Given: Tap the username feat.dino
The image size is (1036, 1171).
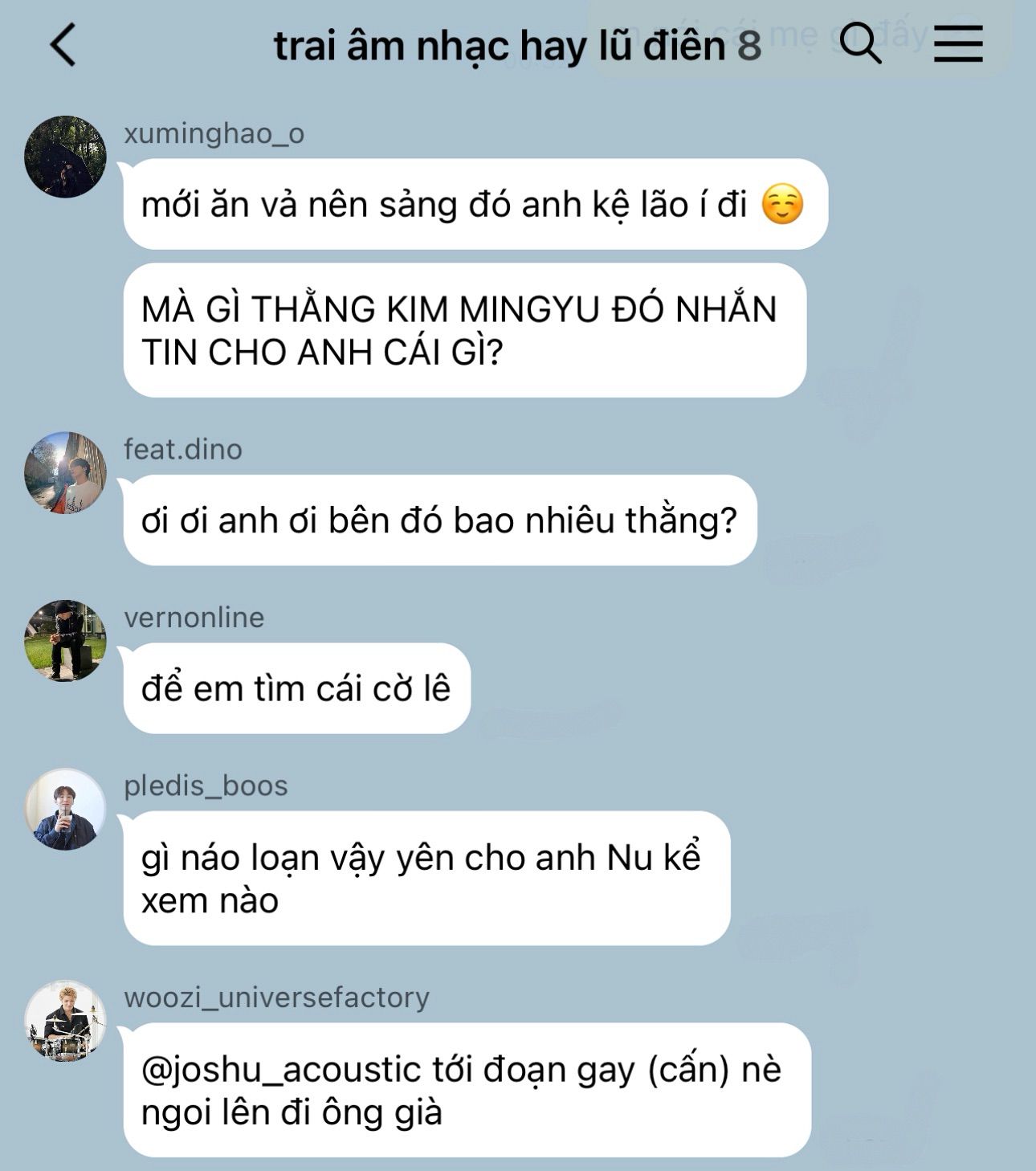Looking at the screenshot, I should tap(183, 449).
